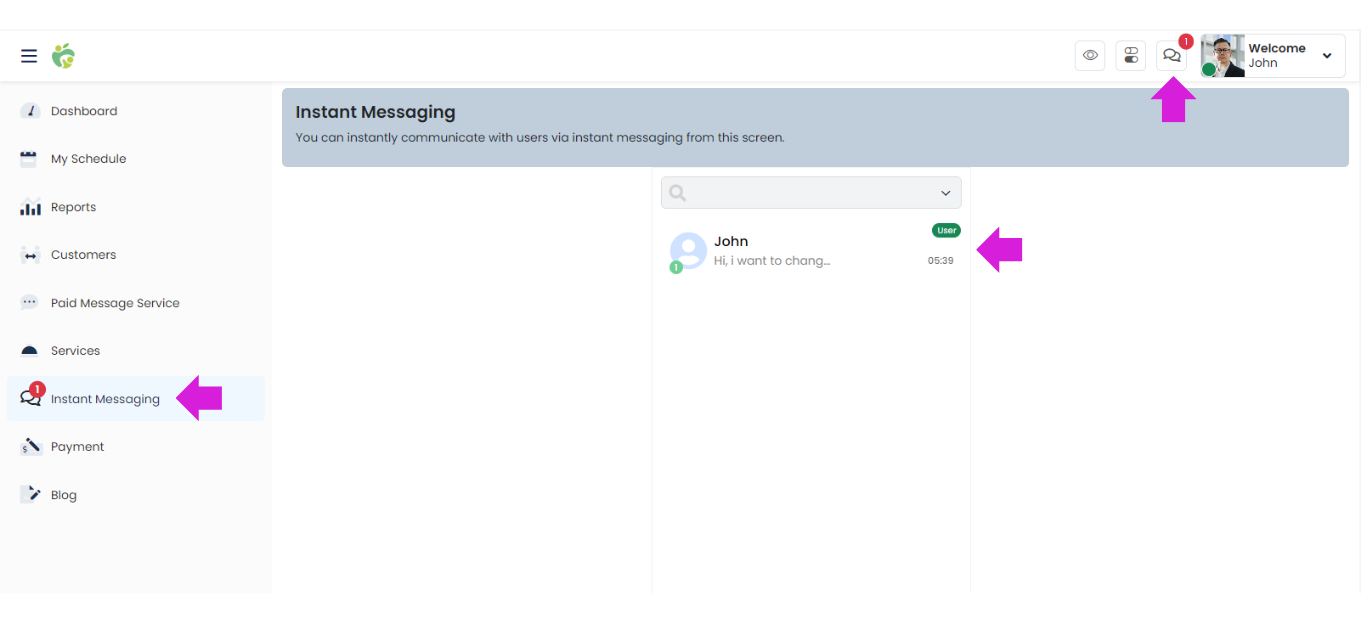This screenshot has width=1361, height=623.
Task: Click John's avatar in conversation list
Action: click(x=688, y=250)
